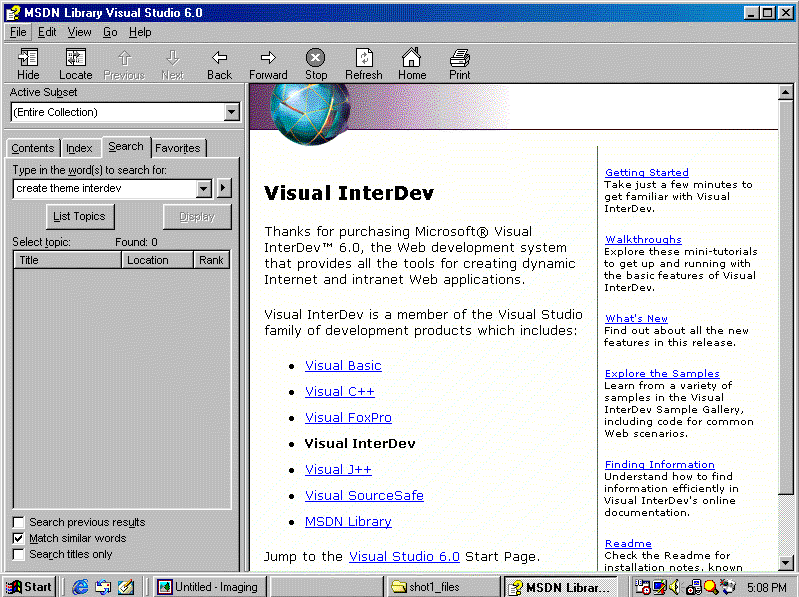Open the Go menu

point(110,32)
